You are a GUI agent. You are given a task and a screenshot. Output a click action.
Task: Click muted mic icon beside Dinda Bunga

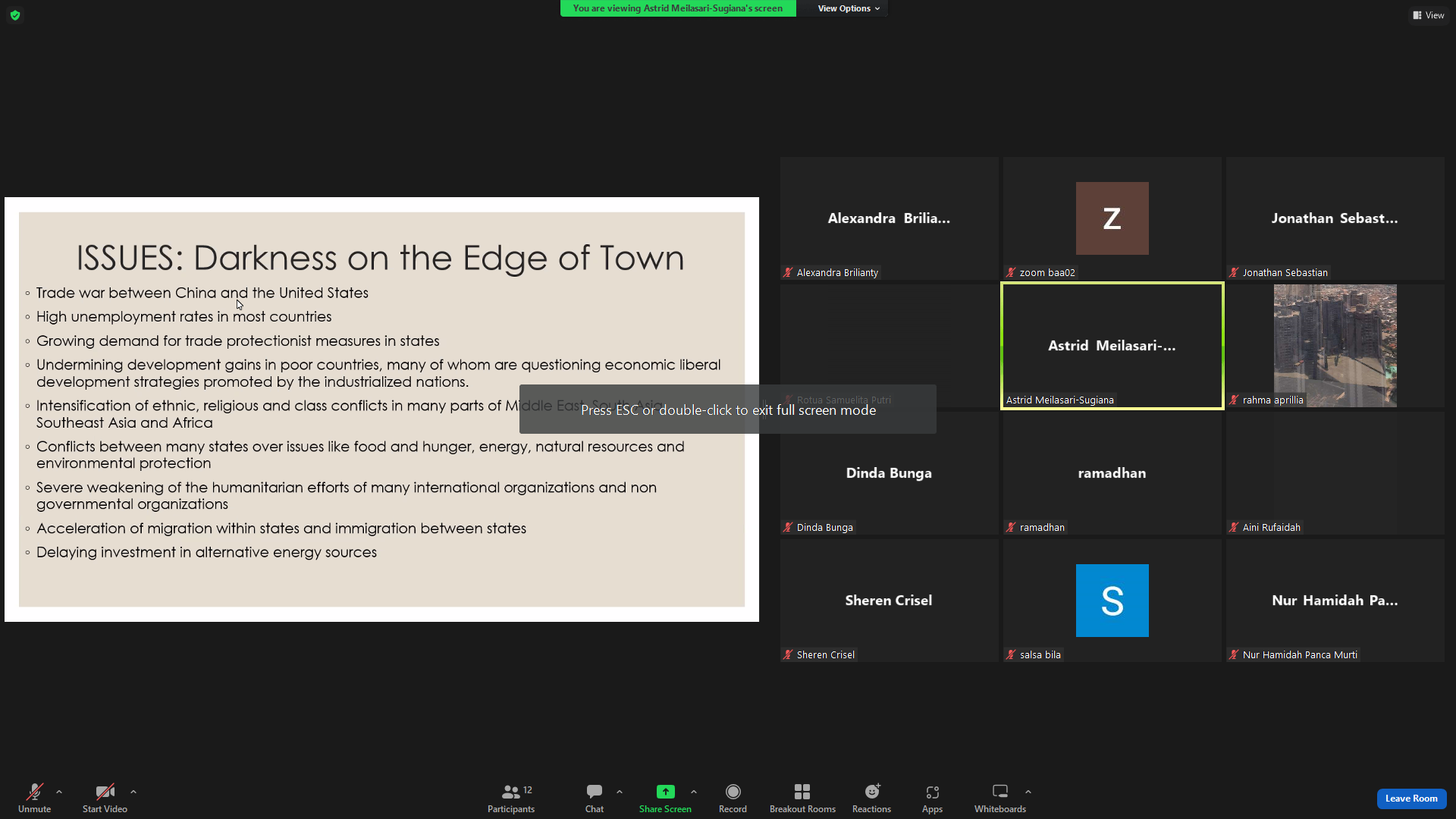pyautogui.click(x=789, y=528)
